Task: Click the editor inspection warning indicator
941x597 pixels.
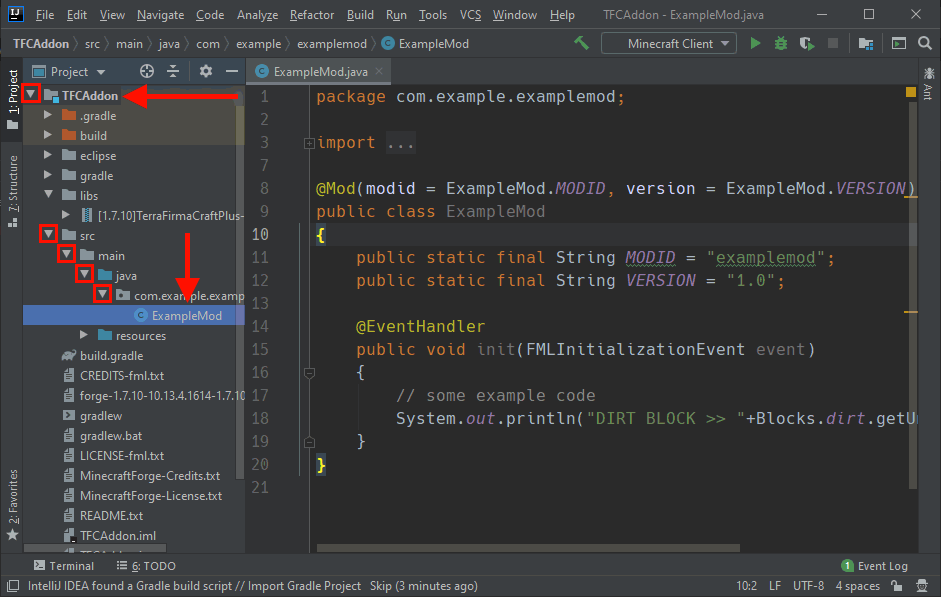Action: 910,92
